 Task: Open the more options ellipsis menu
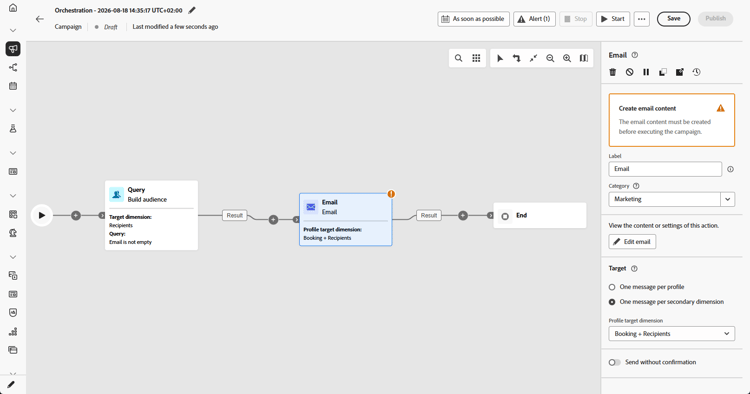coord(641,19)
